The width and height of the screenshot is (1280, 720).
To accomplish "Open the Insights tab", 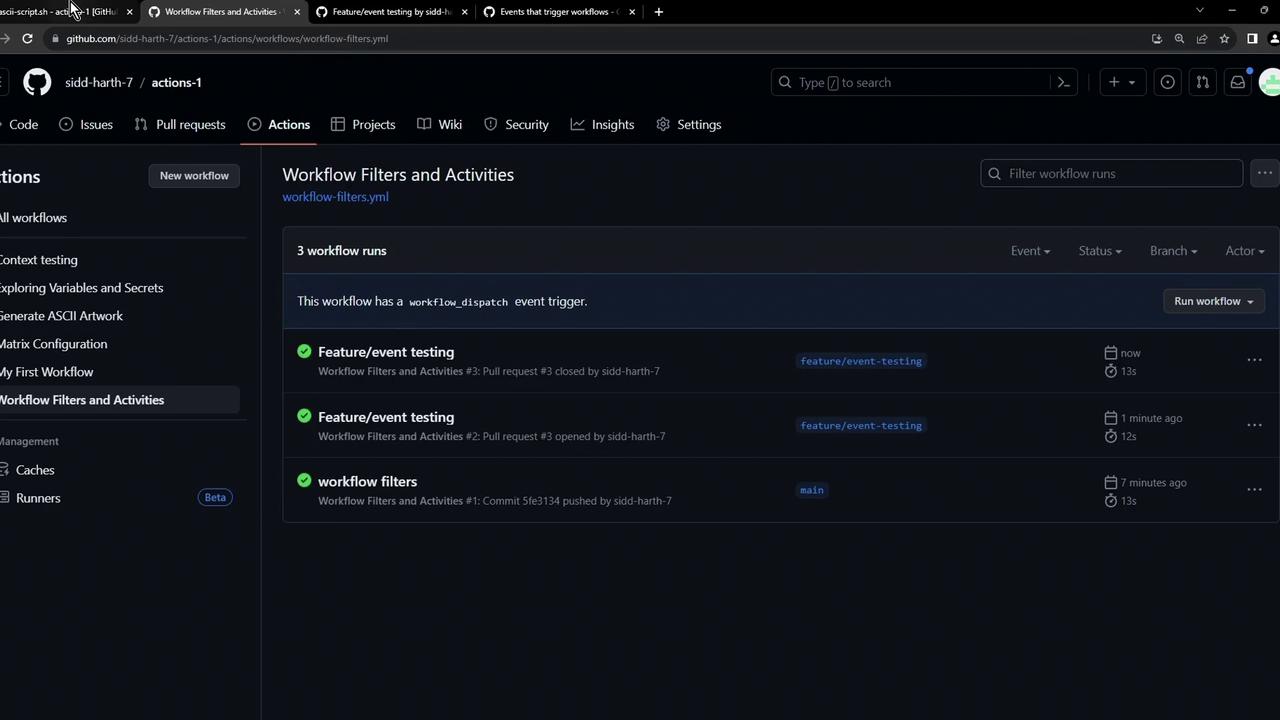I will click(602, 124).
